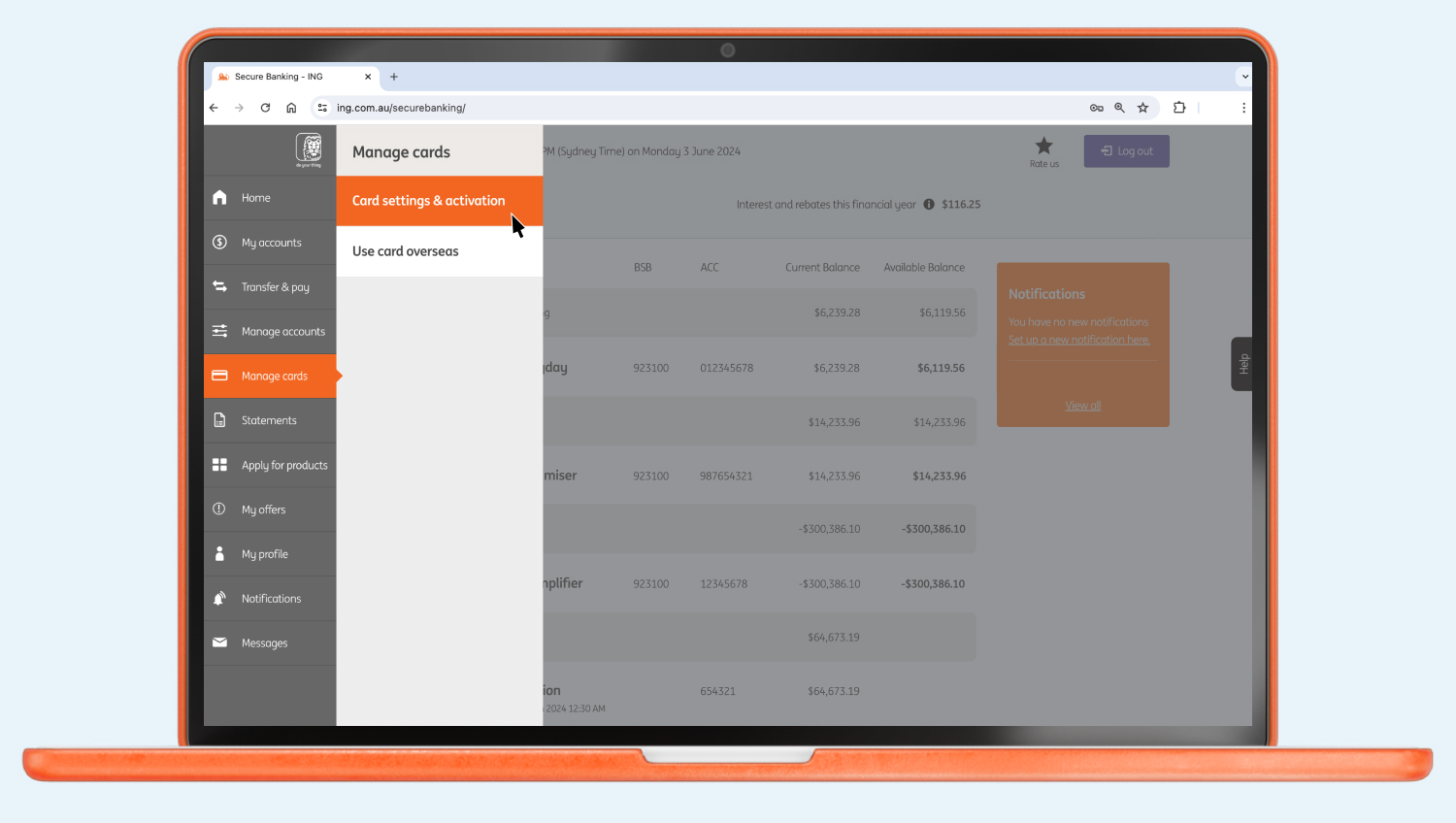Open My offers section
Viewport: 1456px width, 823px height.
[263, 510]
